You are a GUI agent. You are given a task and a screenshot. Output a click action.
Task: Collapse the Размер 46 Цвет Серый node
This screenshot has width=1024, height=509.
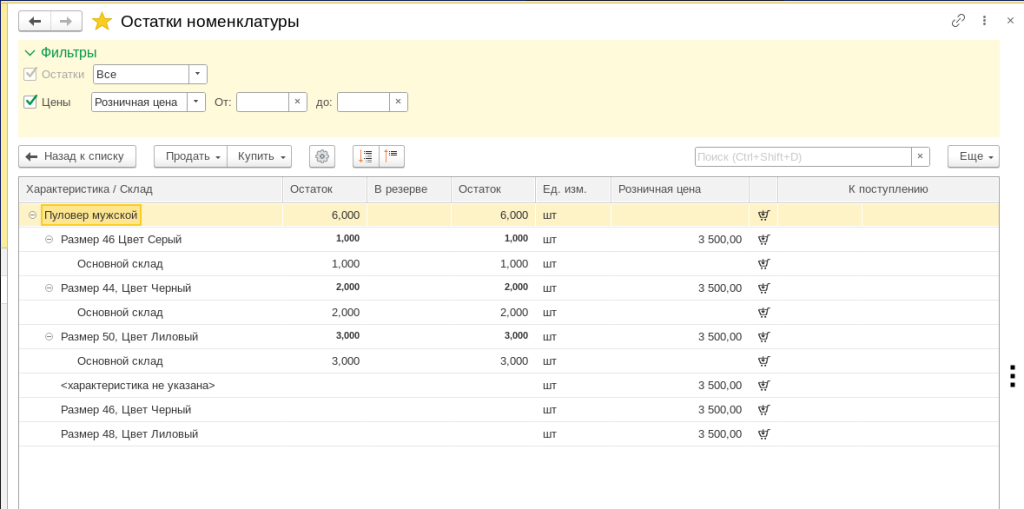[x=48, y=239]
